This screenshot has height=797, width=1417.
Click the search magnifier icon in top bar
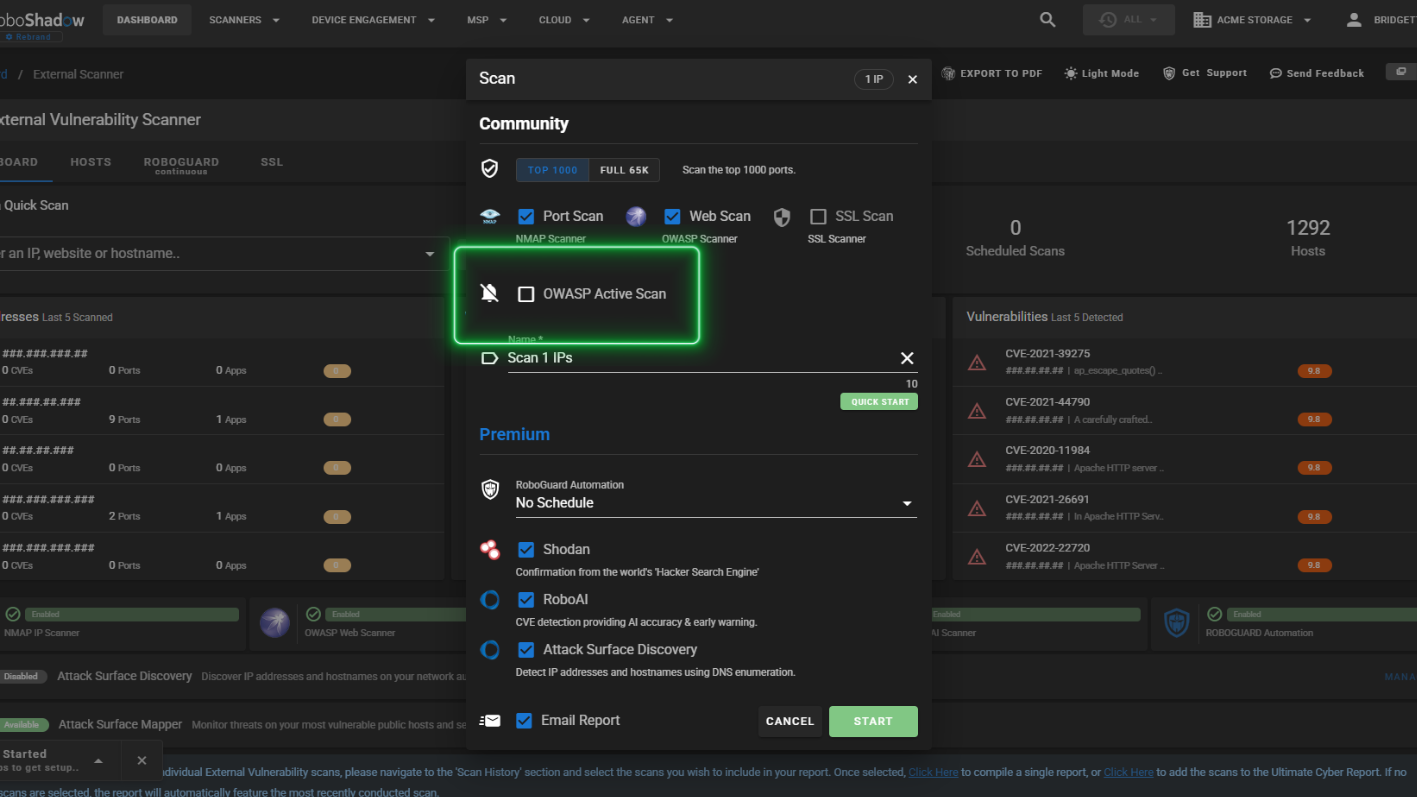tap(1047, 20)
